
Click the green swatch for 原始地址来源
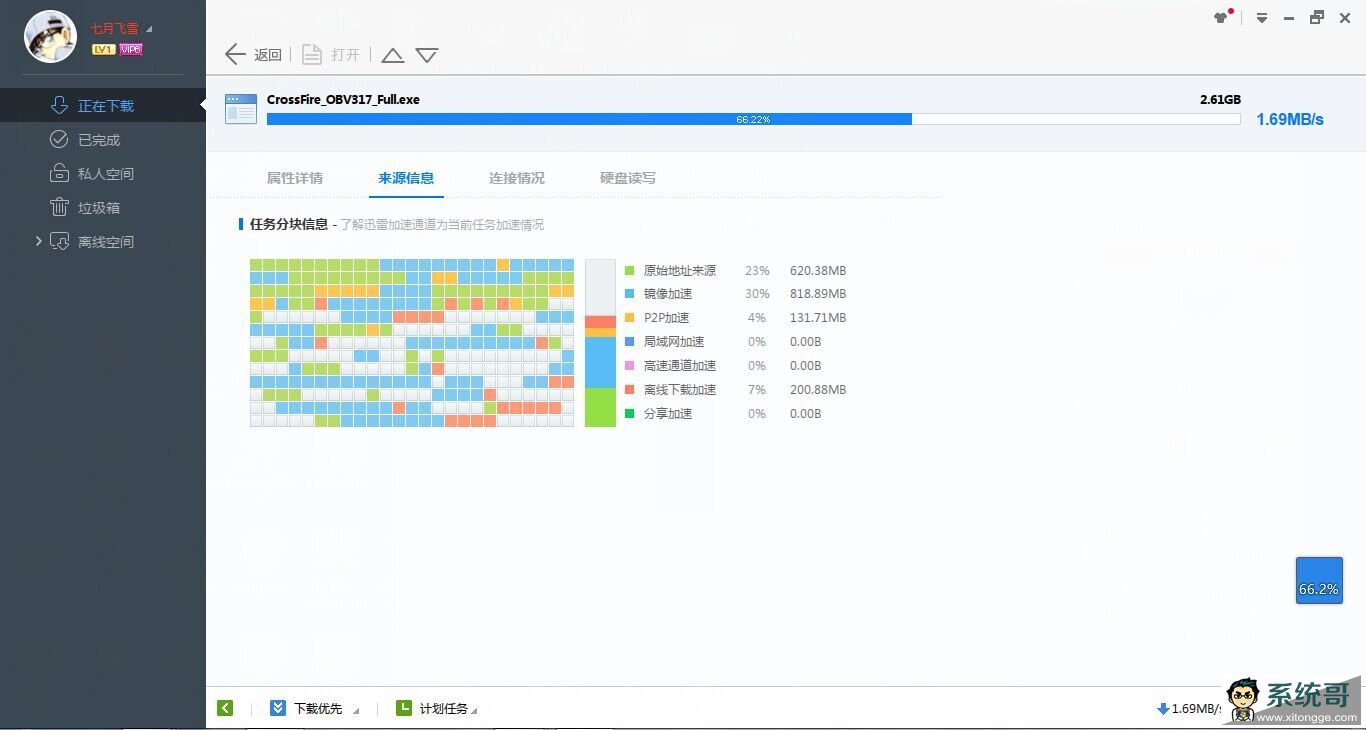(630, 271)
